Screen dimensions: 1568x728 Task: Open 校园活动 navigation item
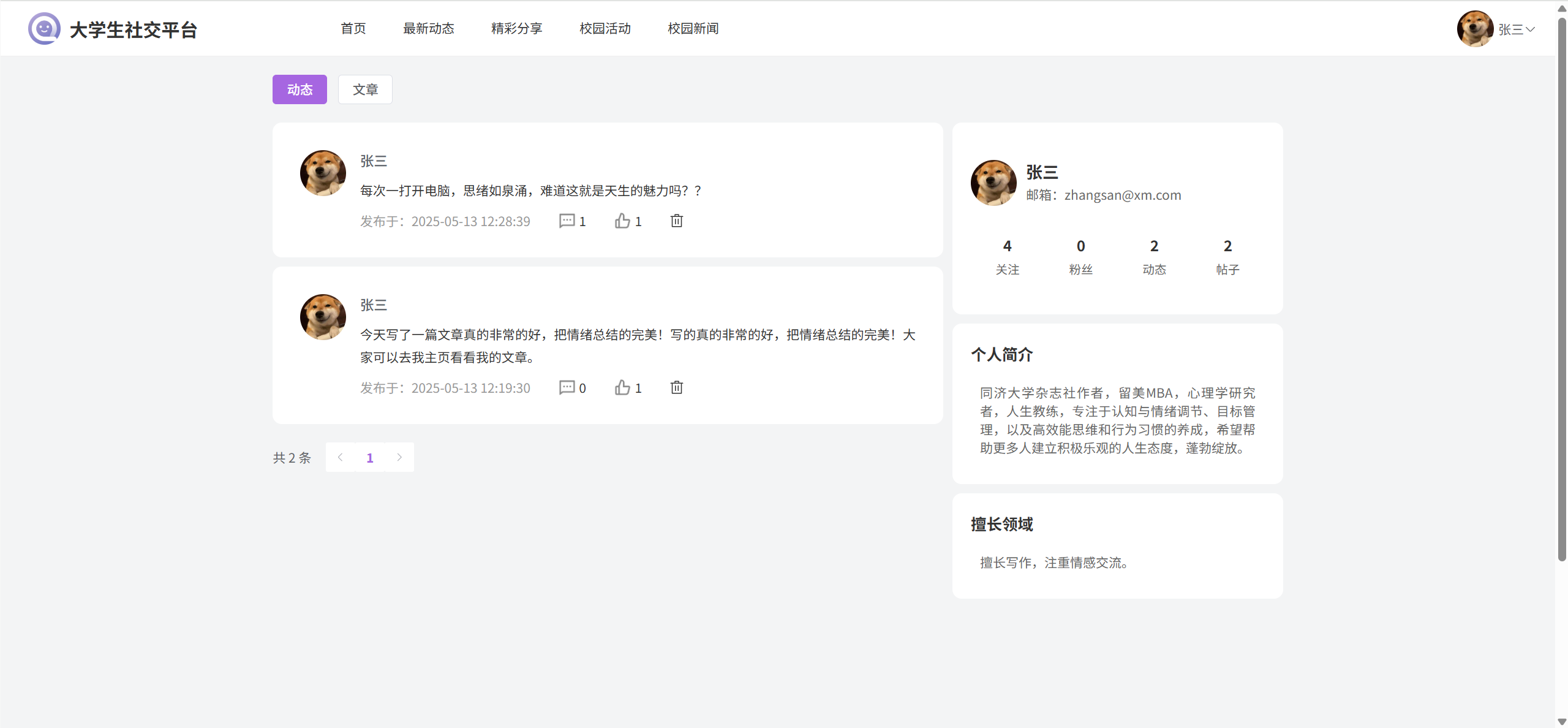pyautogui.click(x=605, y=28)
